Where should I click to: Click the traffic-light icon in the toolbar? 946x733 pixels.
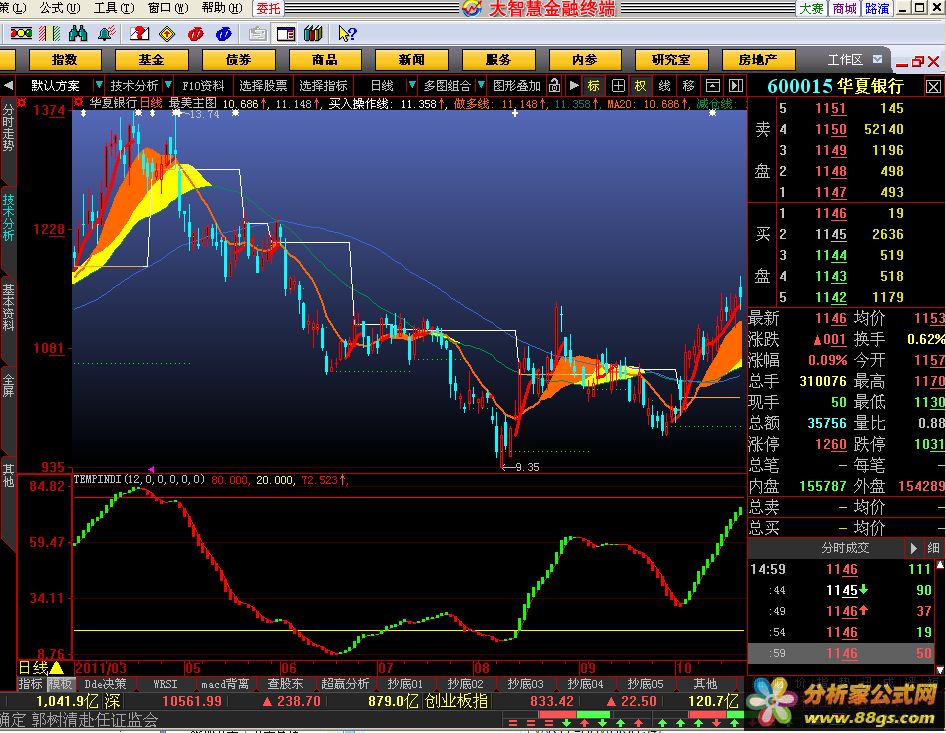[21, 33]
